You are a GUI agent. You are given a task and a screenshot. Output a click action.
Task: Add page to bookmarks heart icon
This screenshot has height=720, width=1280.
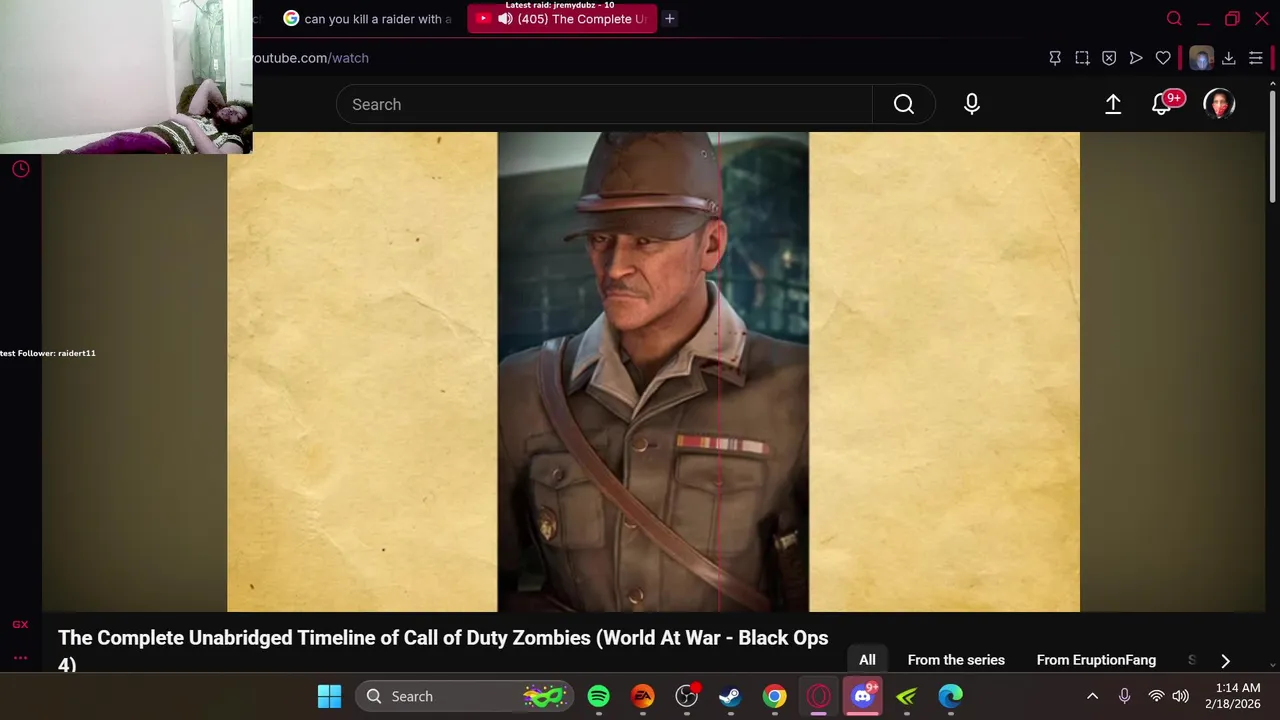1163,58
